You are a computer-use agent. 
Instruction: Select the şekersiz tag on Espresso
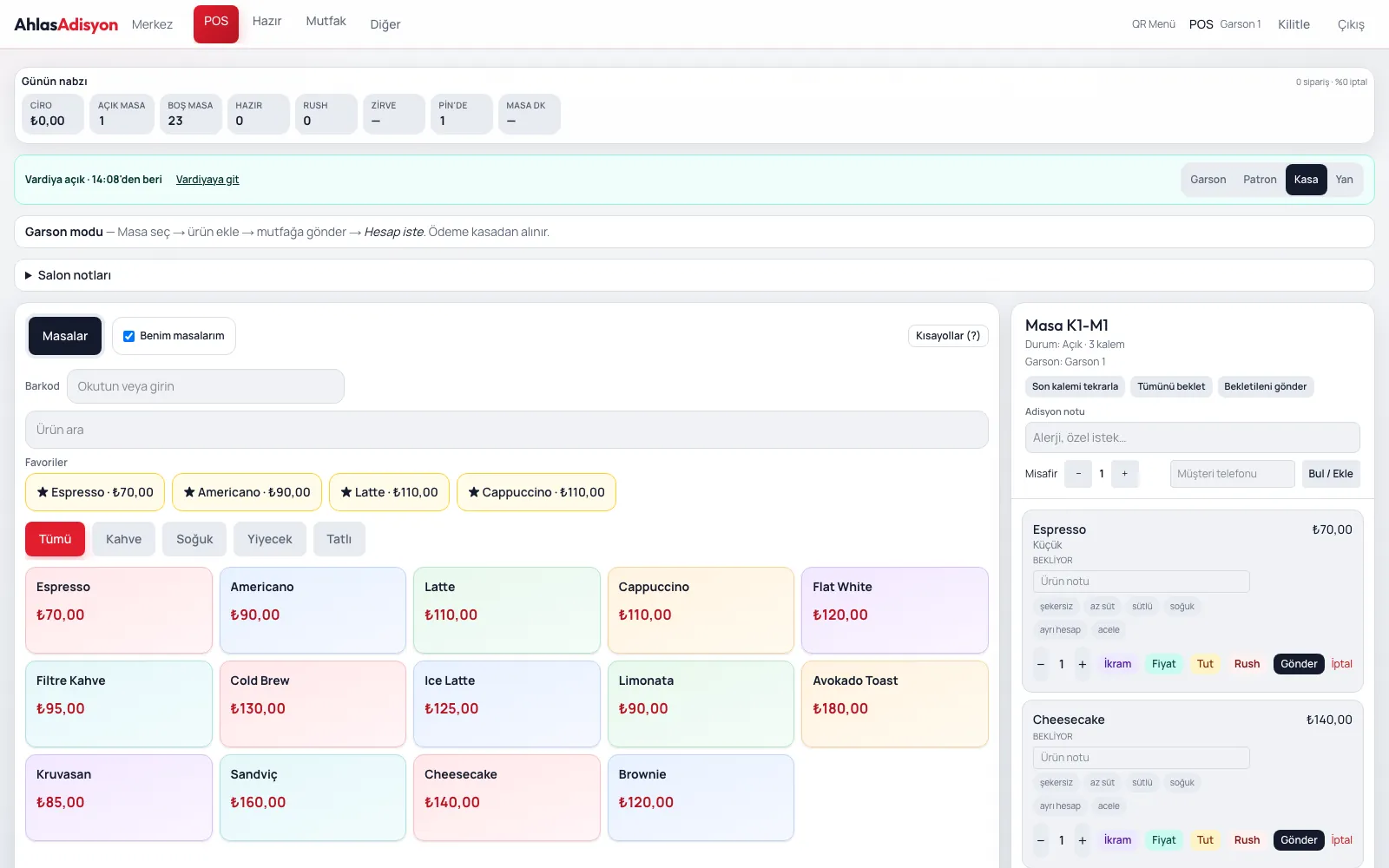click(x=1056, y=607)
